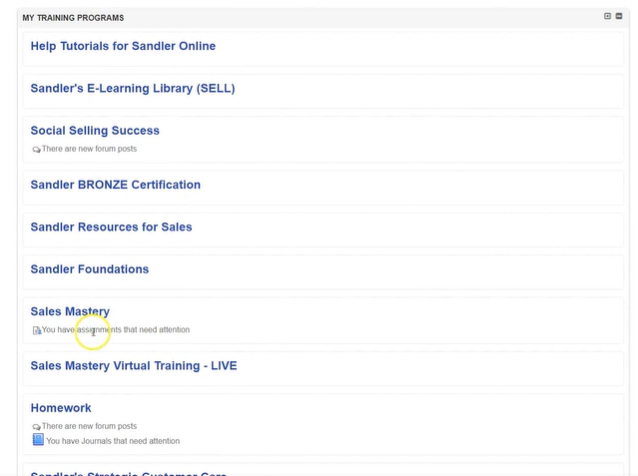Open the Social Selling Success program
This screenshot has height=476, width=638.
click(x=95, y=131)
